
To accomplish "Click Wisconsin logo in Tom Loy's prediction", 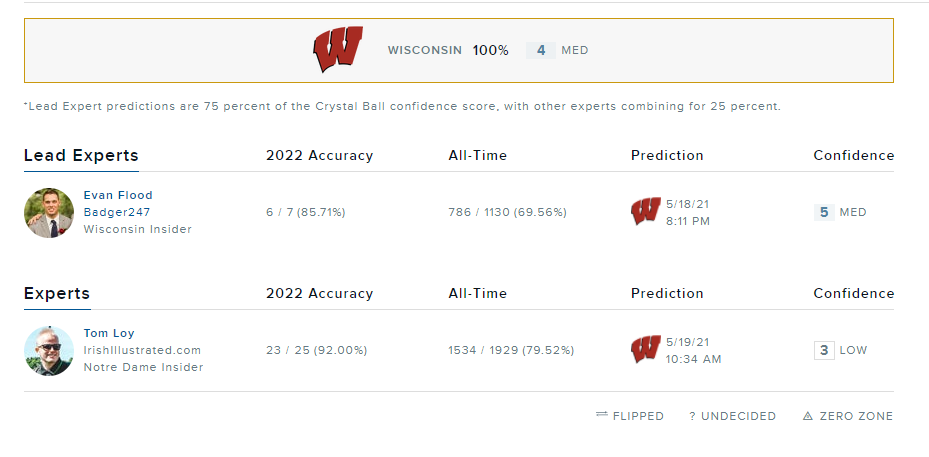I will coord(645,350).
